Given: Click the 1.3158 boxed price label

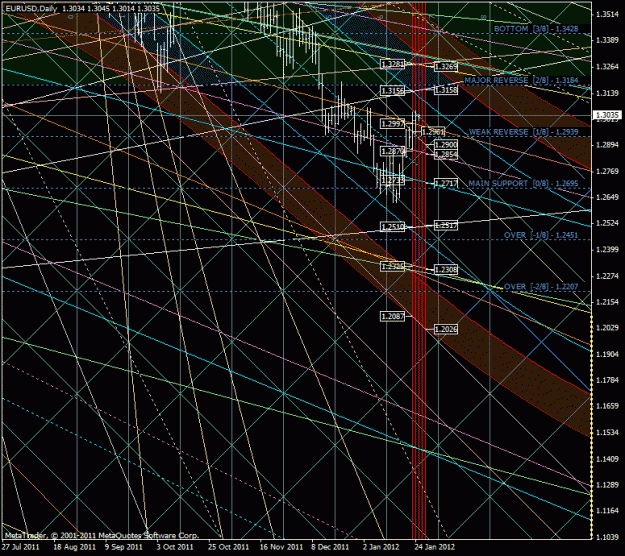Looking at the screenshot, I should pyautogui.click(x=446, y=90).
